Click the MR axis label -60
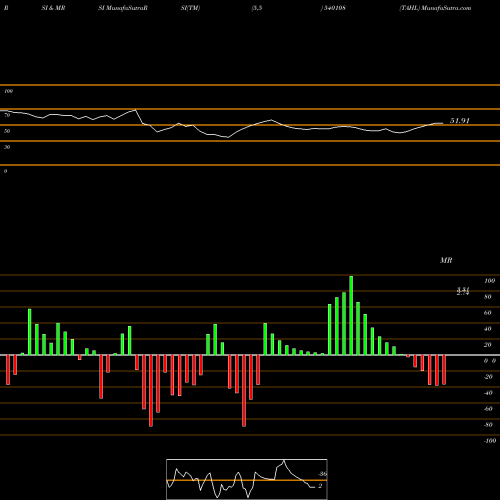The height and width of the screenshot is (500, 500). 488,409
